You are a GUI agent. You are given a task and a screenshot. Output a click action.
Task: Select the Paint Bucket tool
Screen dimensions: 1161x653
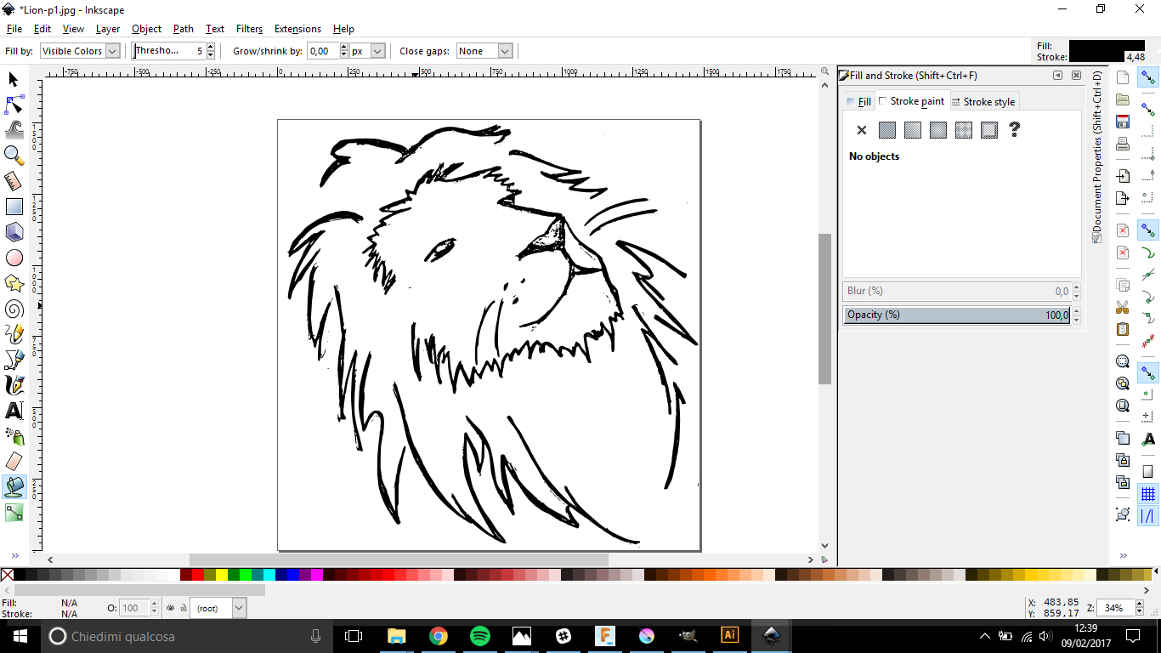coord(13,486)
